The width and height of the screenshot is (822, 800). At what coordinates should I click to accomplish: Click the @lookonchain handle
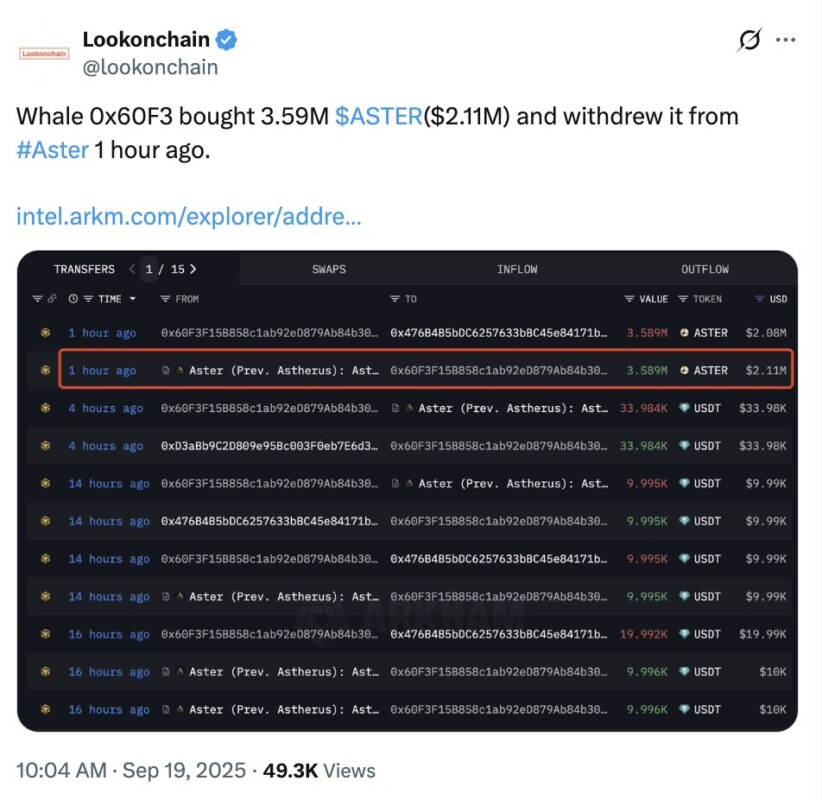pyautogui.click(x=150, y=68)
